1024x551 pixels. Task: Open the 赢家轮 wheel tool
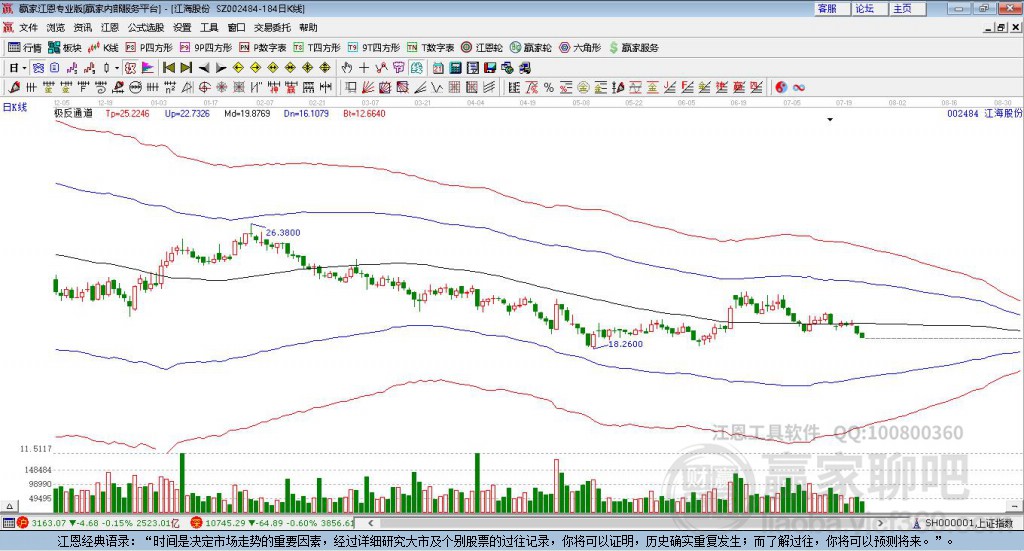530,48
